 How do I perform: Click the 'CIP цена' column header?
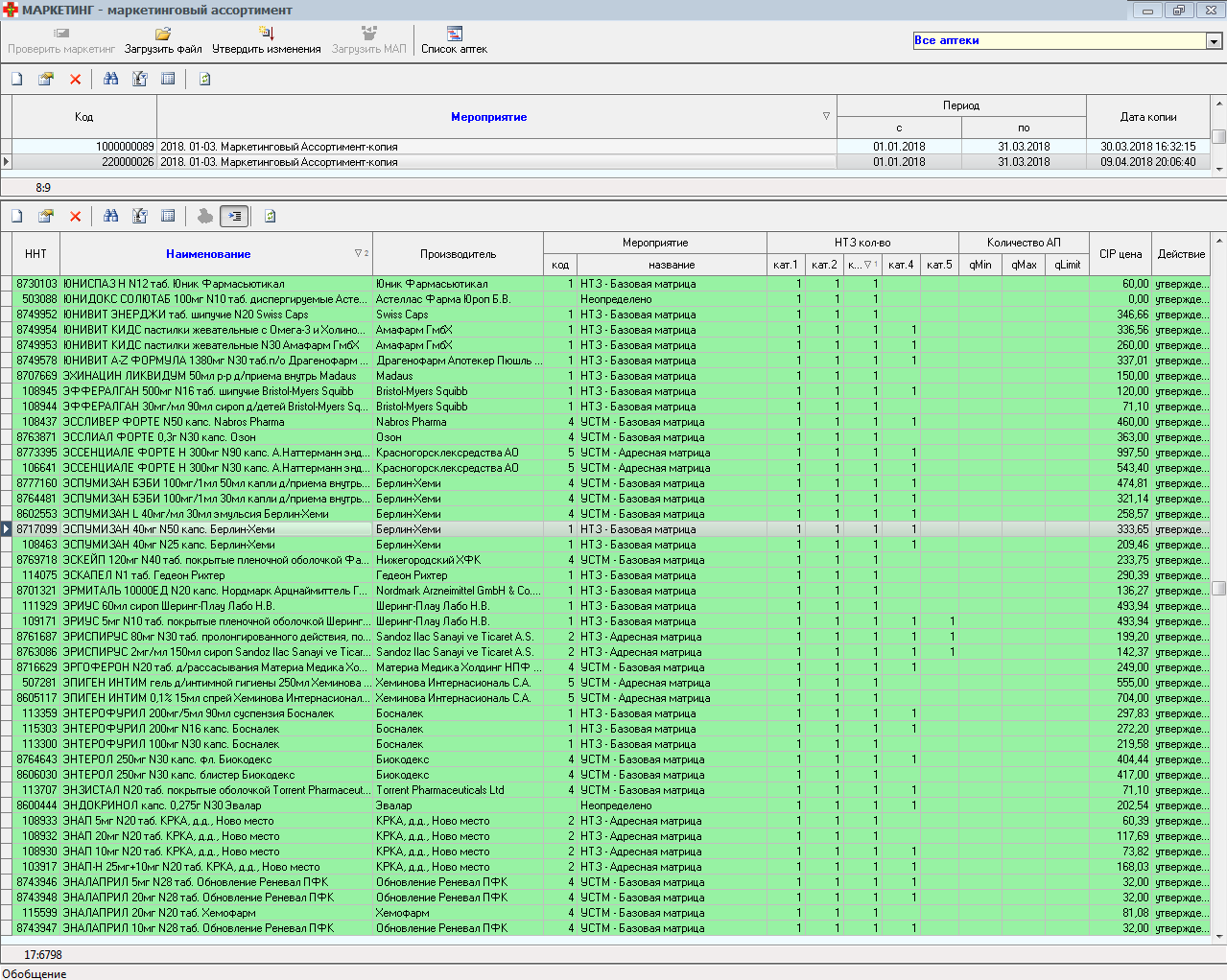click(1120, 254)
